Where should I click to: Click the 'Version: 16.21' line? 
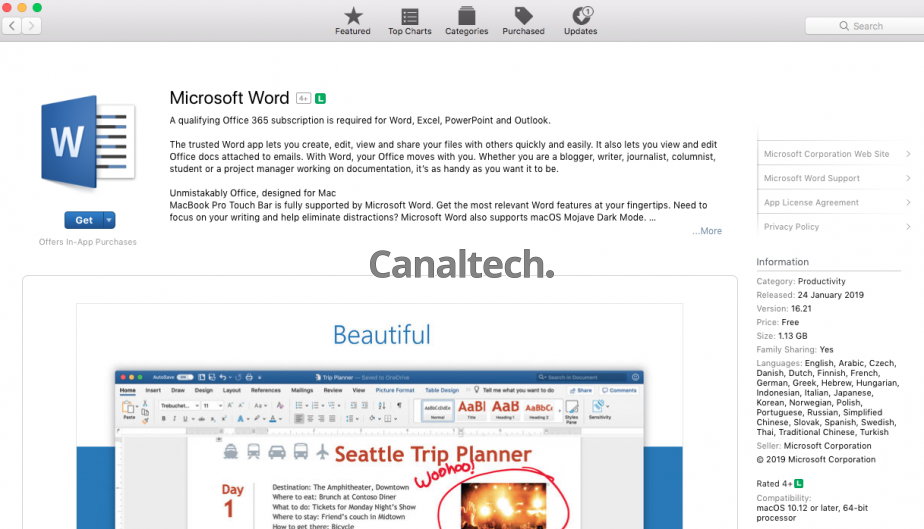(x=784, y=308)
